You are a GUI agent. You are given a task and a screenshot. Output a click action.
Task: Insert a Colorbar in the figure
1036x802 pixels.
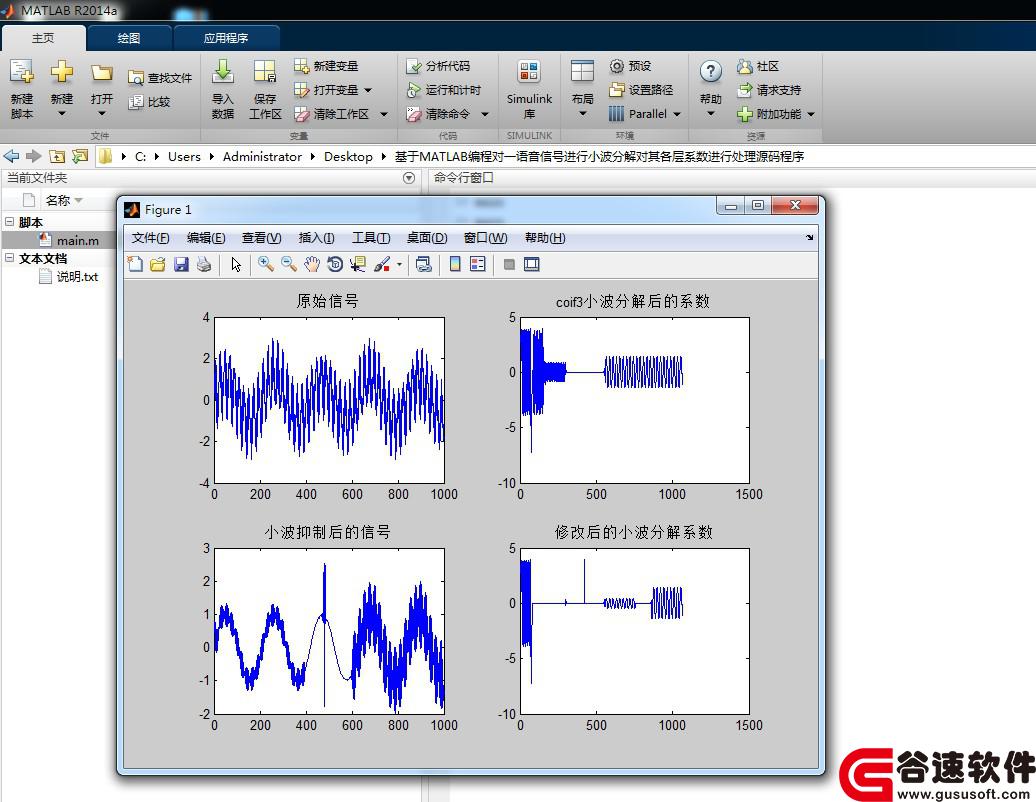[455, 264]
